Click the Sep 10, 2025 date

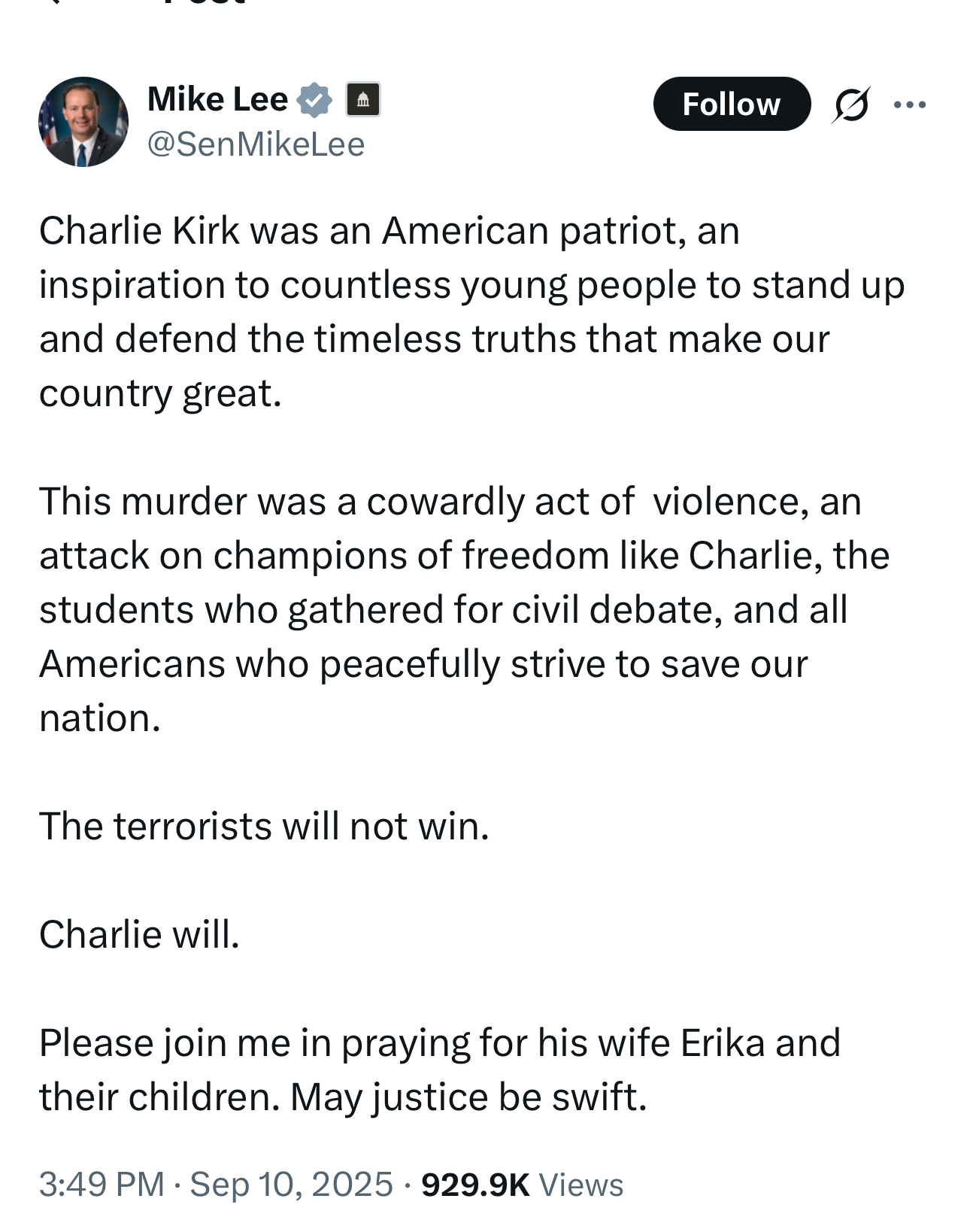(x=291, y=1184)
